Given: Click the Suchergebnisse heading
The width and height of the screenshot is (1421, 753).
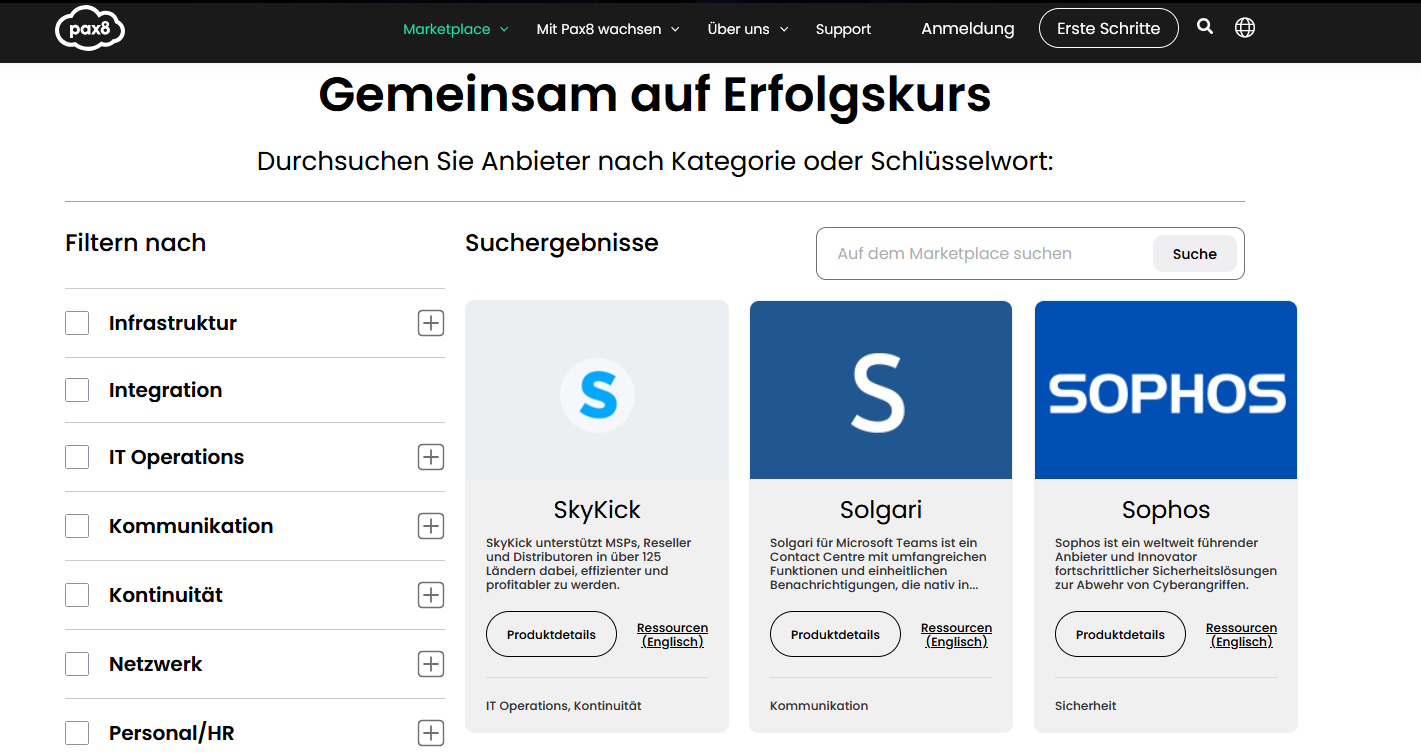Looking at the screenshot, I should point(562,243).
